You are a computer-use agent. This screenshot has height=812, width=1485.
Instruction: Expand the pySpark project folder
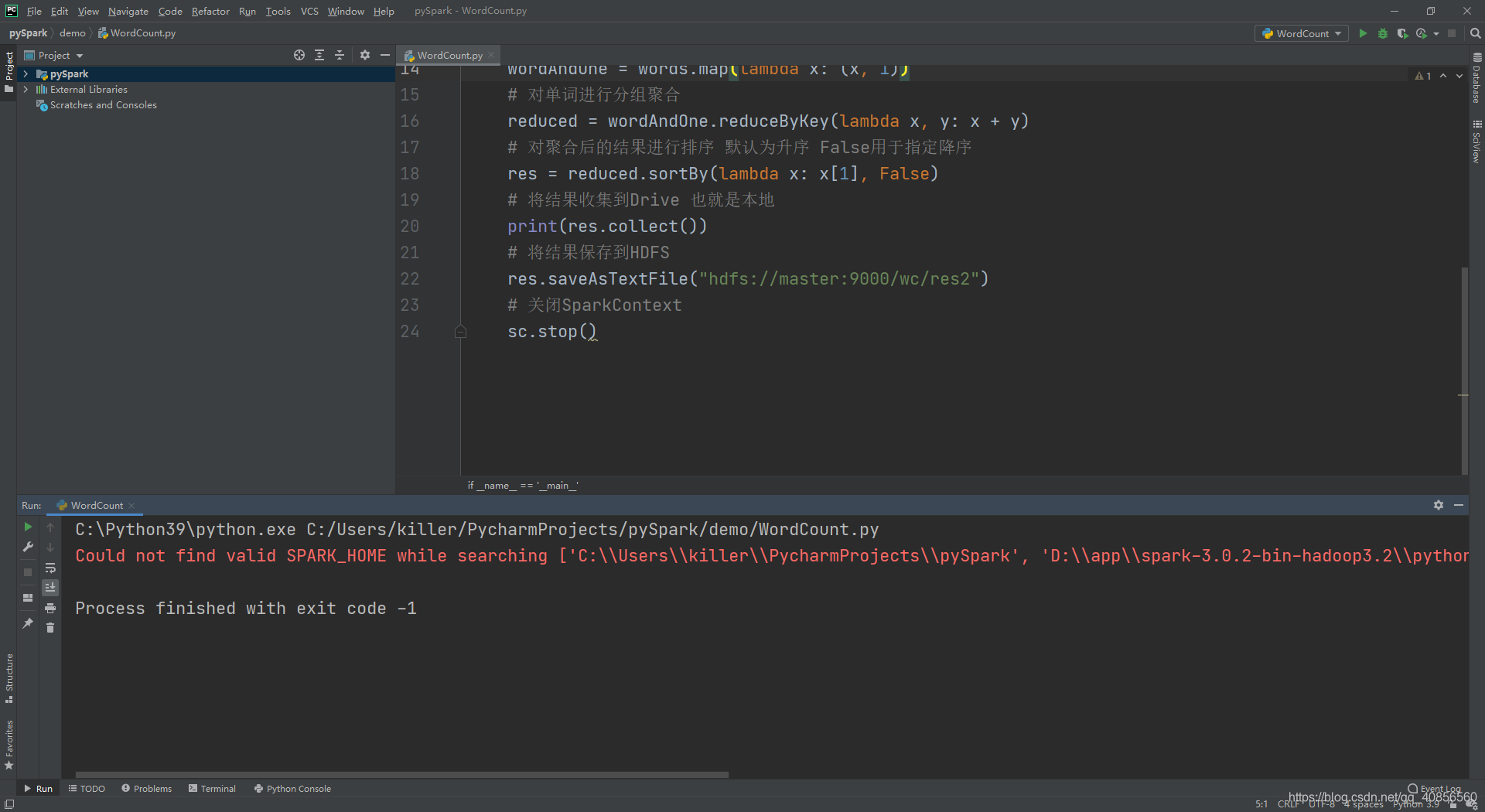[x=26, y=74]
